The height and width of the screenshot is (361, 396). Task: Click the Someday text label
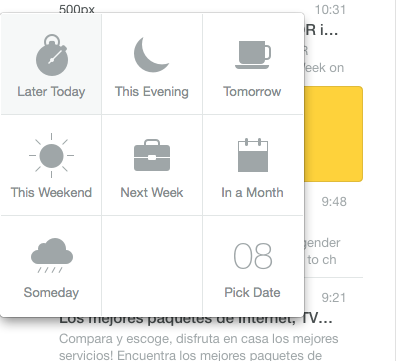pyautogui.click(x=51, y=293)
